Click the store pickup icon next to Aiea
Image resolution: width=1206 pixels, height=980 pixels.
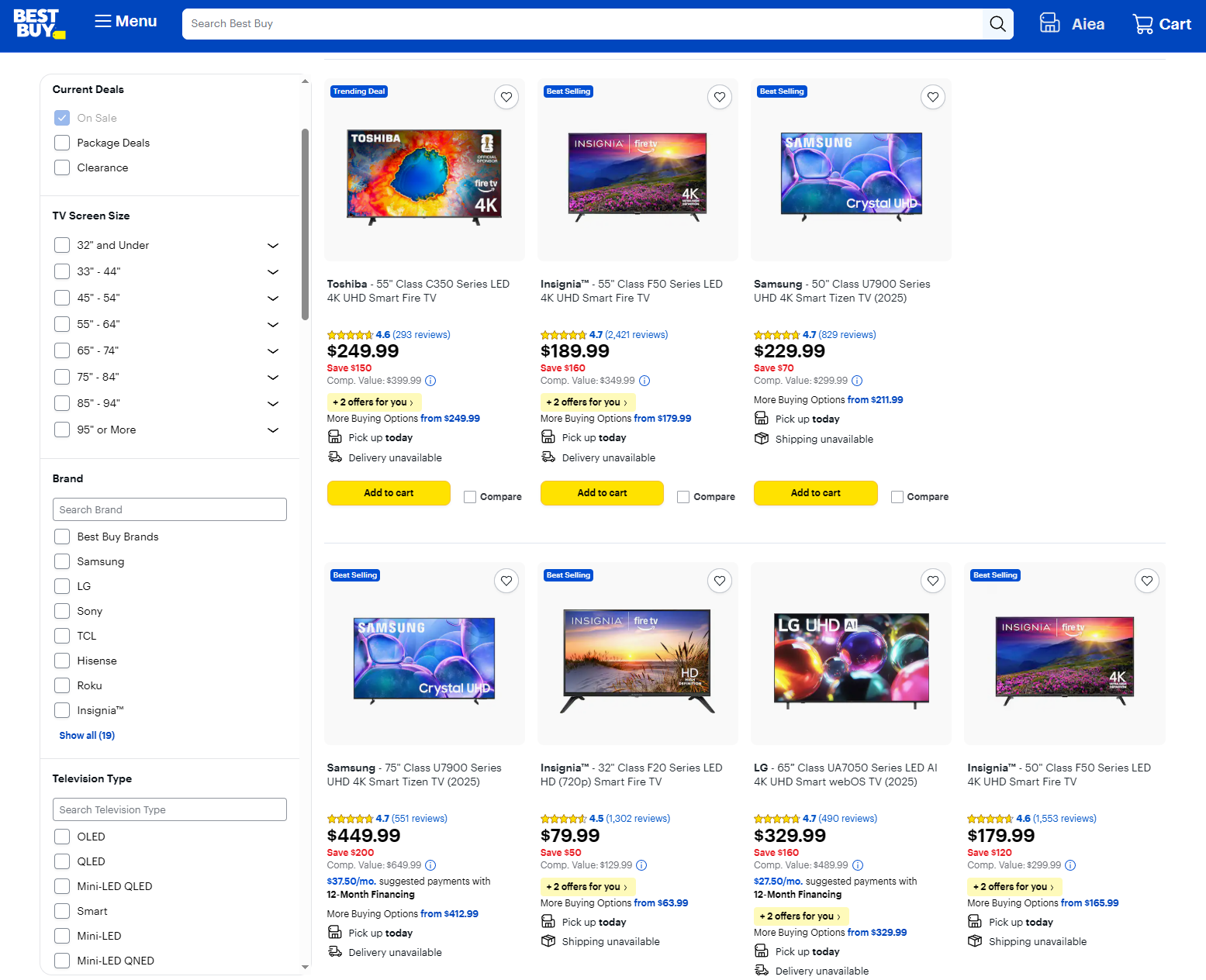(x=1049, y=23)
